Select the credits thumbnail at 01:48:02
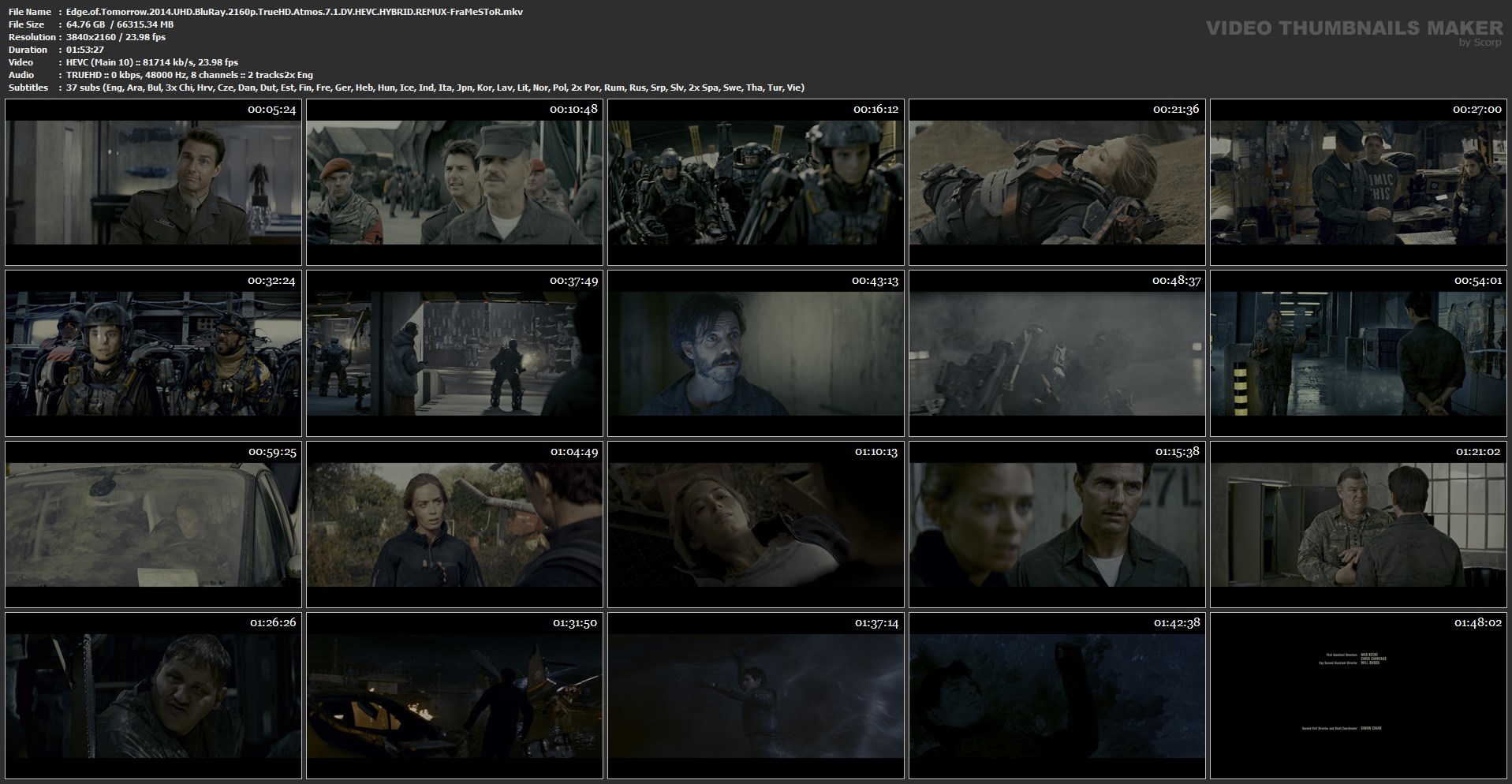The image size is (1512, 784). 1358,696
